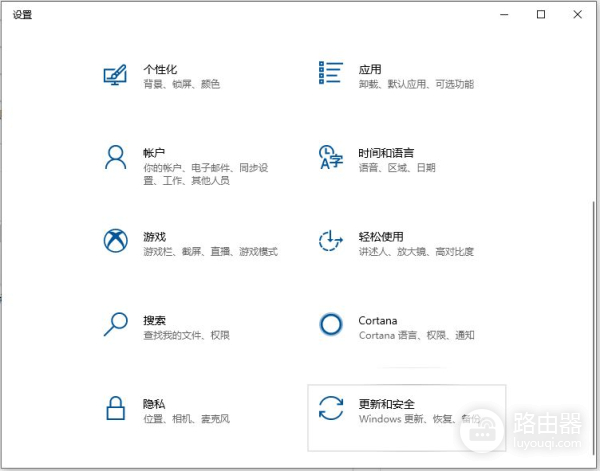This screenshot has width=600, height=471.
Task: Click 更新和安全 heading text
Action: (x=386, y=404)
